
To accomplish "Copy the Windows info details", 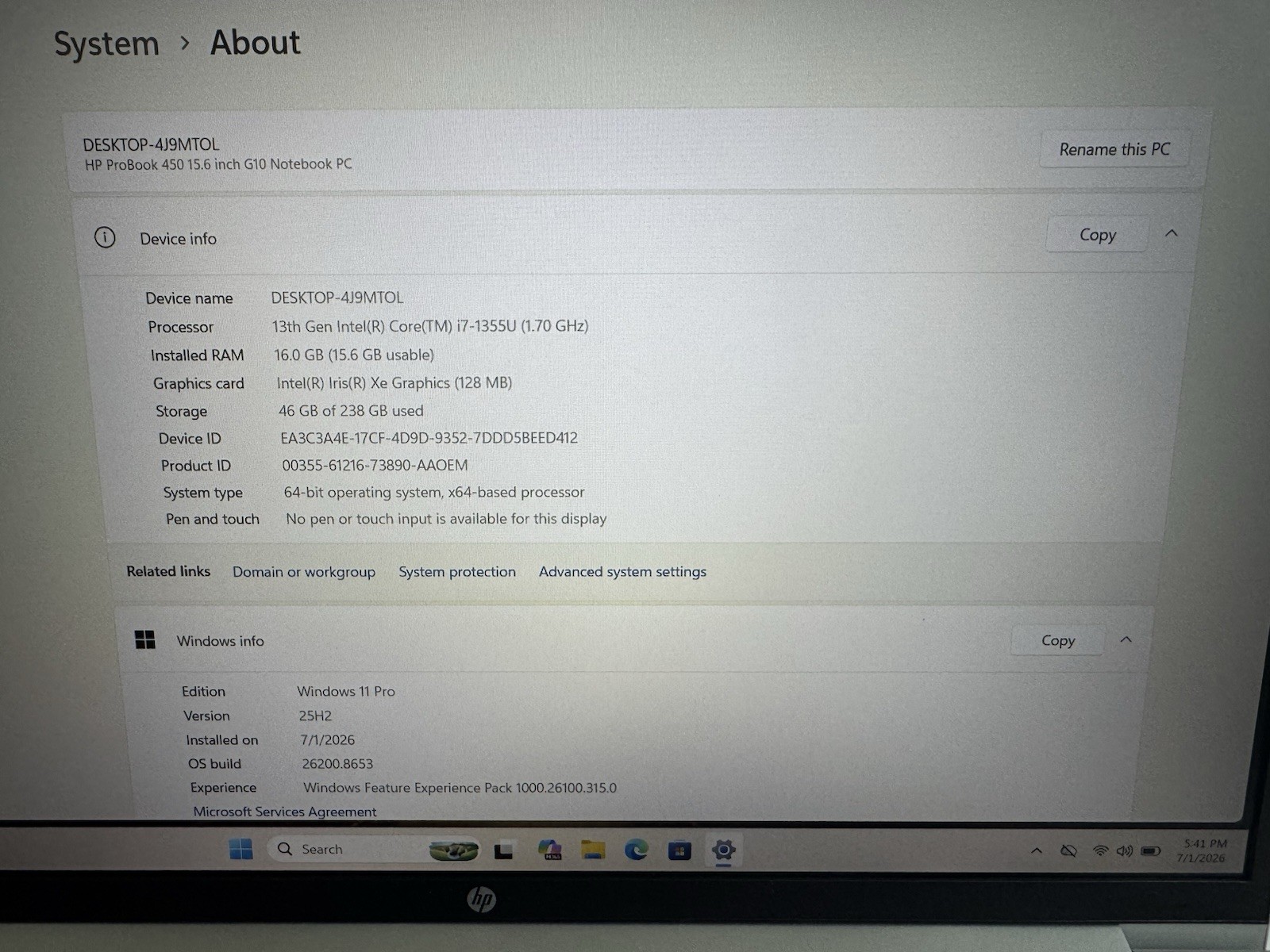I will coord(1057,640).
